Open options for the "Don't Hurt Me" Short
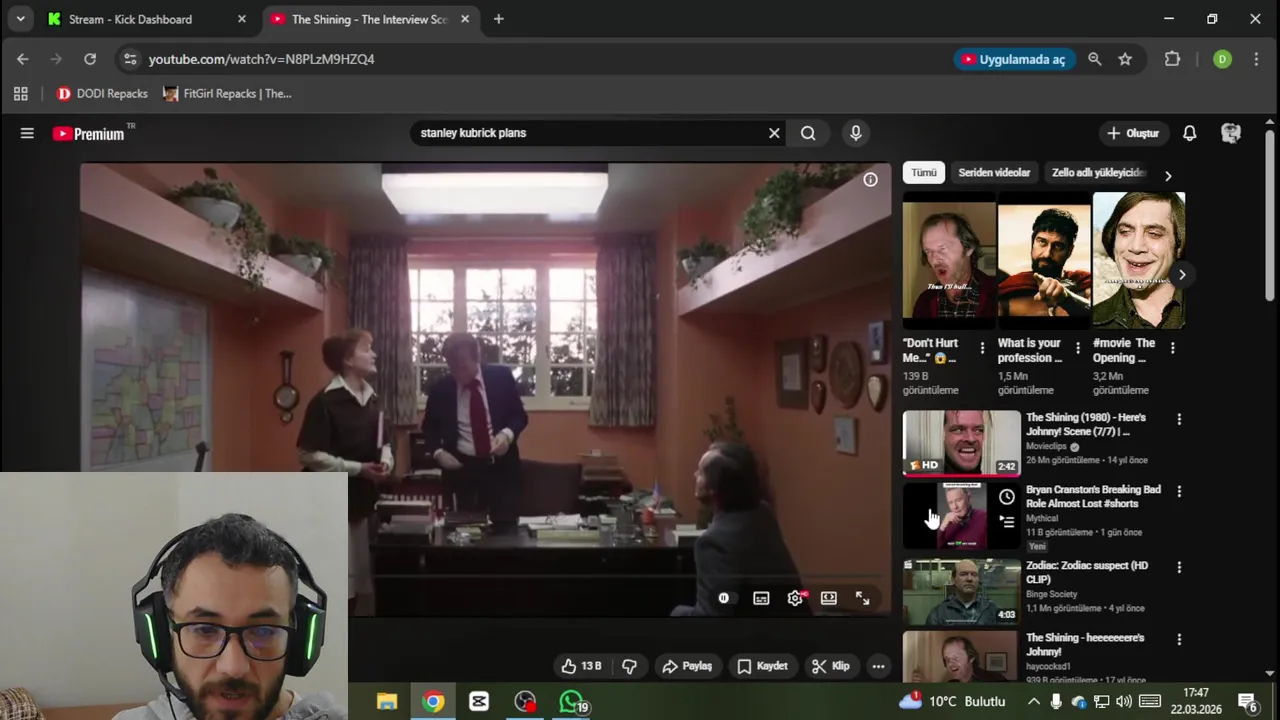1280x720 pixels. pos(982,348)
